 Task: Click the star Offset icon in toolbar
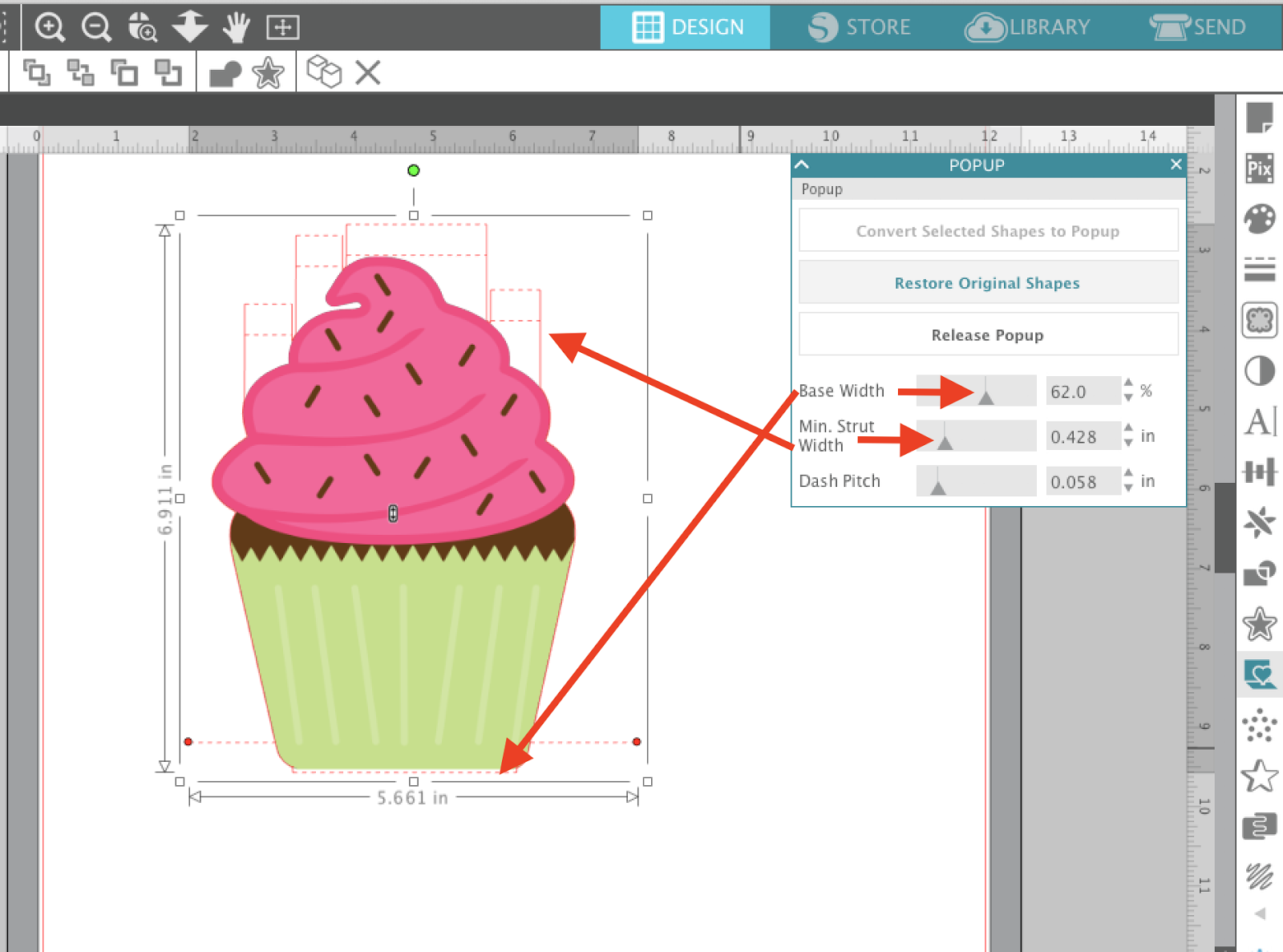pos(268,73)
